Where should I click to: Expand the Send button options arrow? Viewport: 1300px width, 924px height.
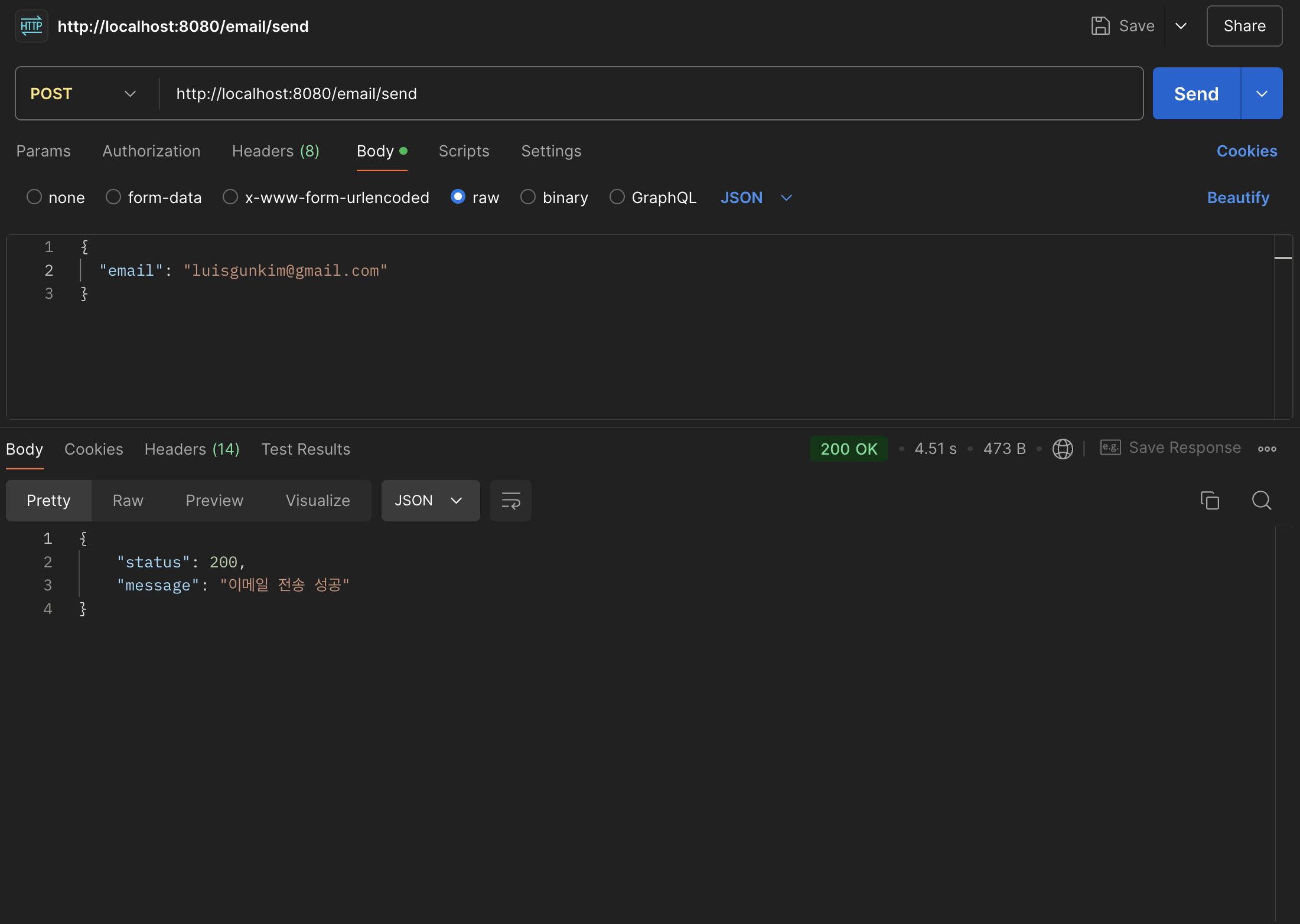[x=1262, y=94]
